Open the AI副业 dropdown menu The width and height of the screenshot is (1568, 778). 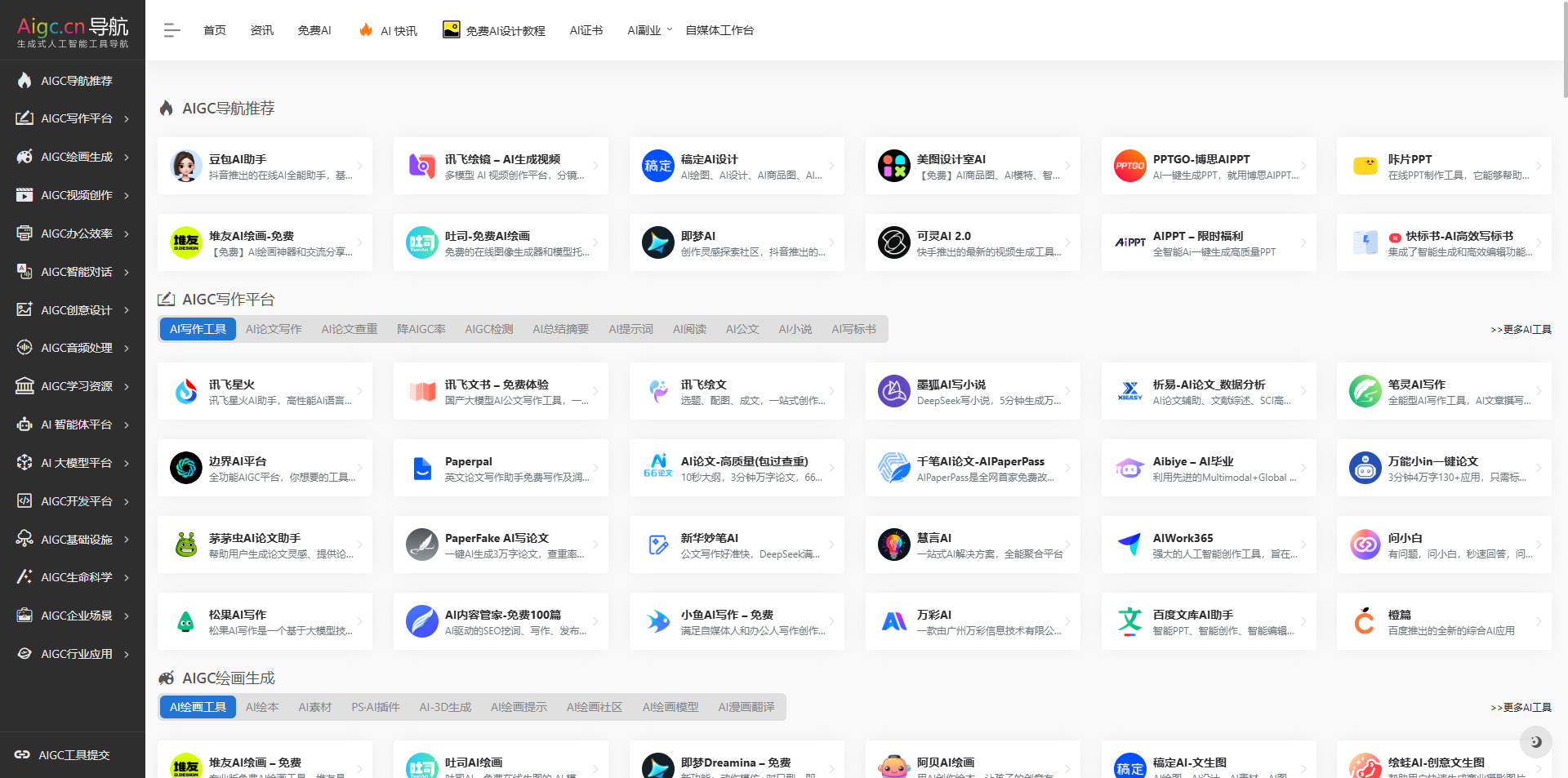[650, 30]
